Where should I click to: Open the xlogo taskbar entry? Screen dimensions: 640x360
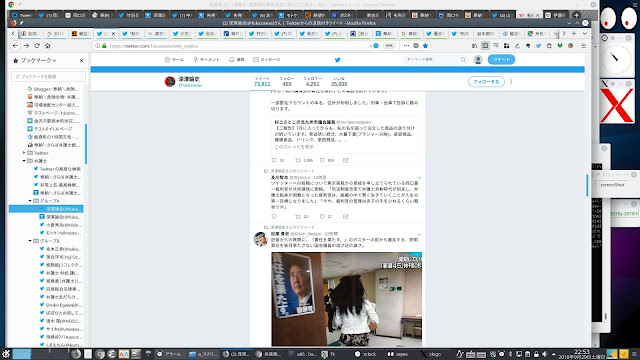[431, 354]
